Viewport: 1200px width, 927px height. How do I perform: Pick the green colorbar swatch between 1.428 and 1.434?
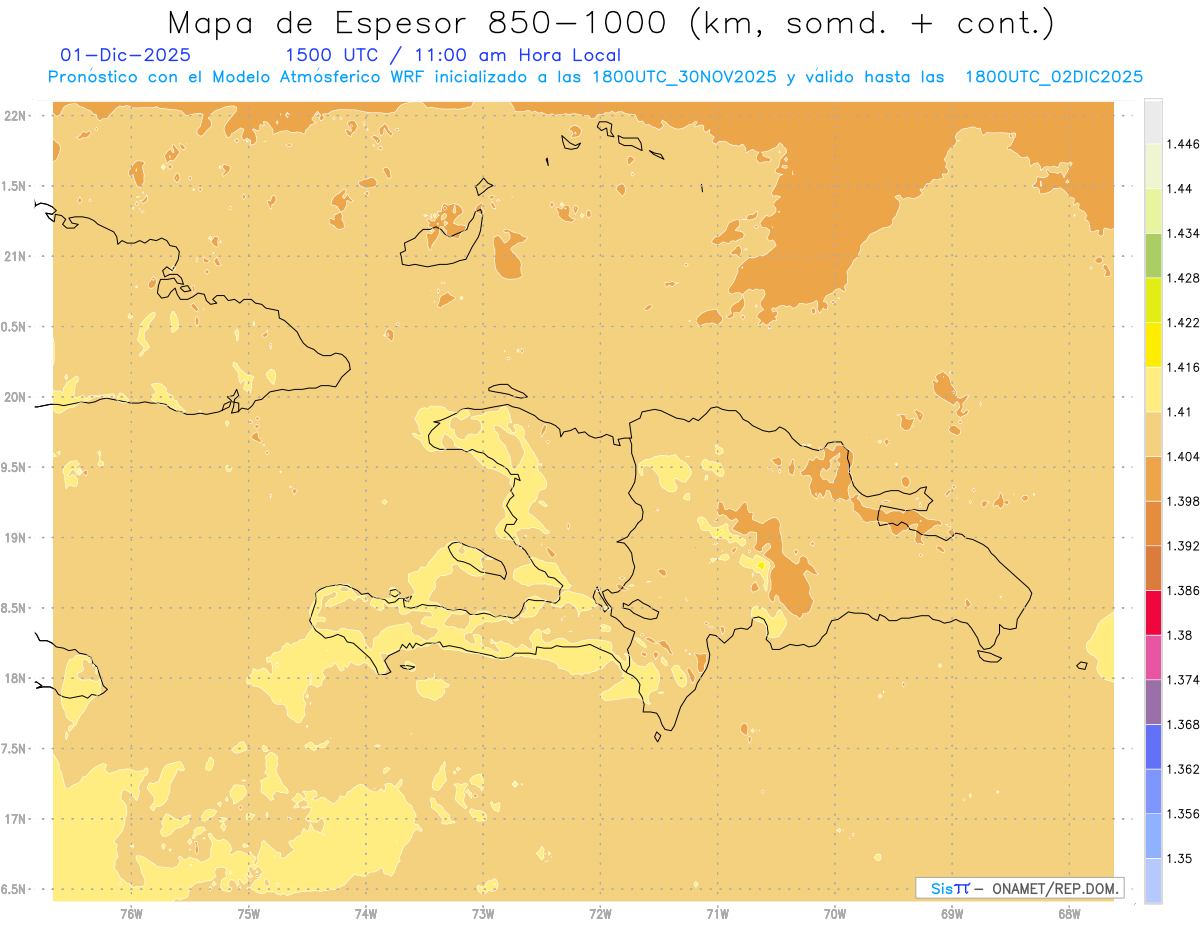(1153, 255)
